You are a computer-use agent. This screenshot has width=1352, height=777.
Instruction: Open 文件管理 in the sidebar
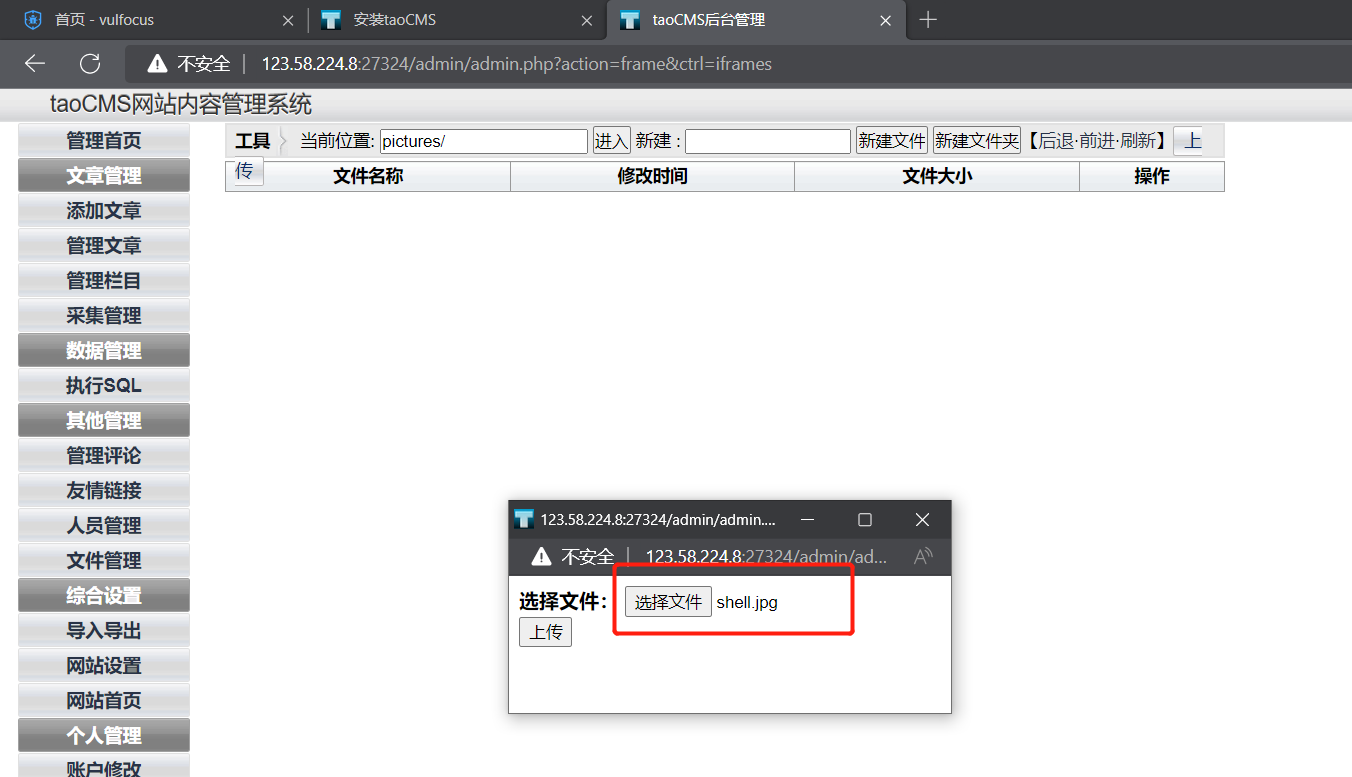(x=104, y=561)
